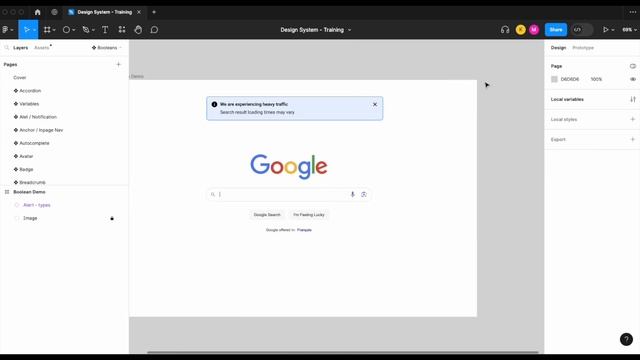Screen dimensions: 640x360
Task: Open the Booleans page dropdown
Action: (x=107, y=48)
